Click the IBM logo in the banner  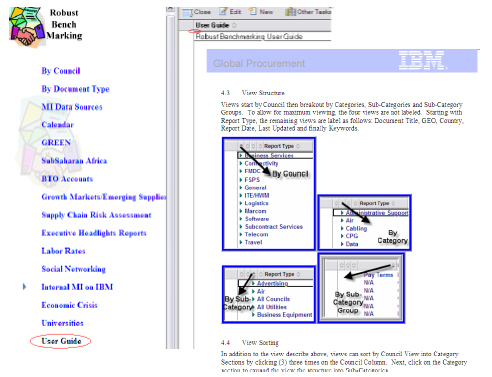422,60
